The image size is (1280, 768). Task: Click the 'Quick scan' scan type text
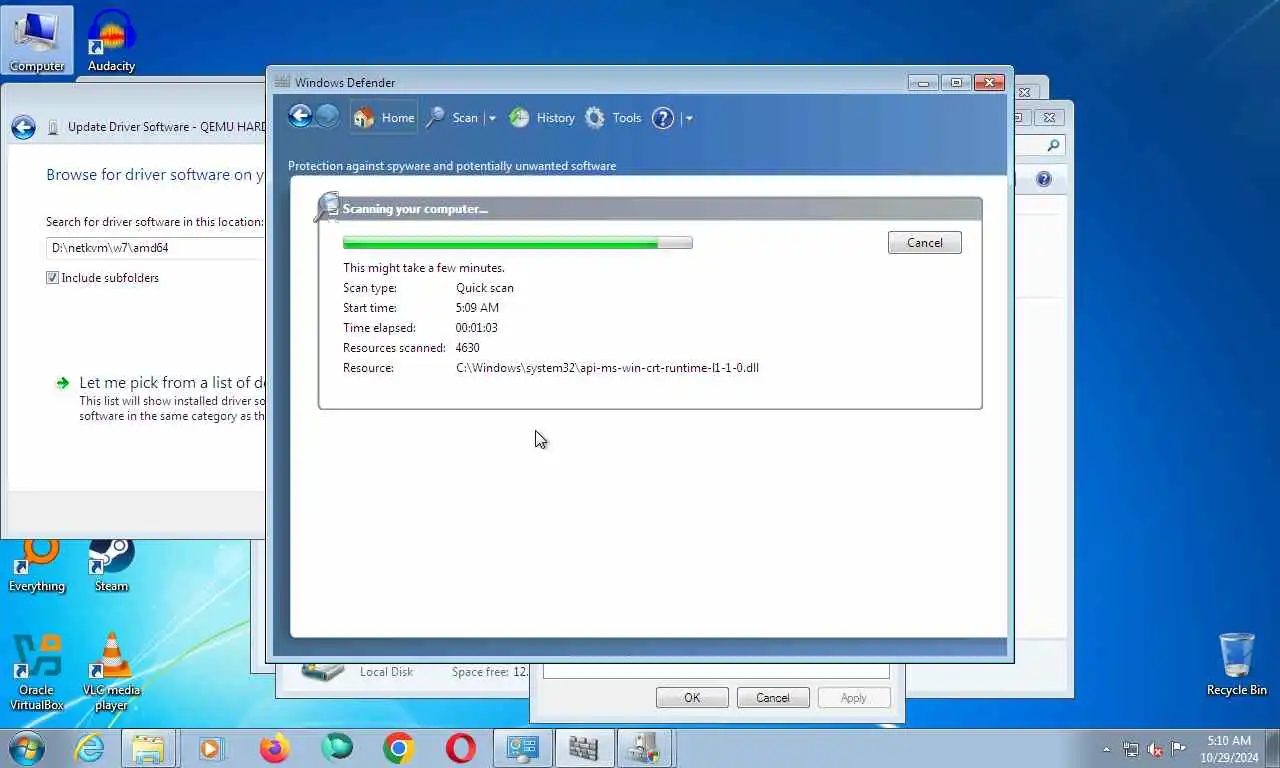pyautogui.click(x=485, y=288)
